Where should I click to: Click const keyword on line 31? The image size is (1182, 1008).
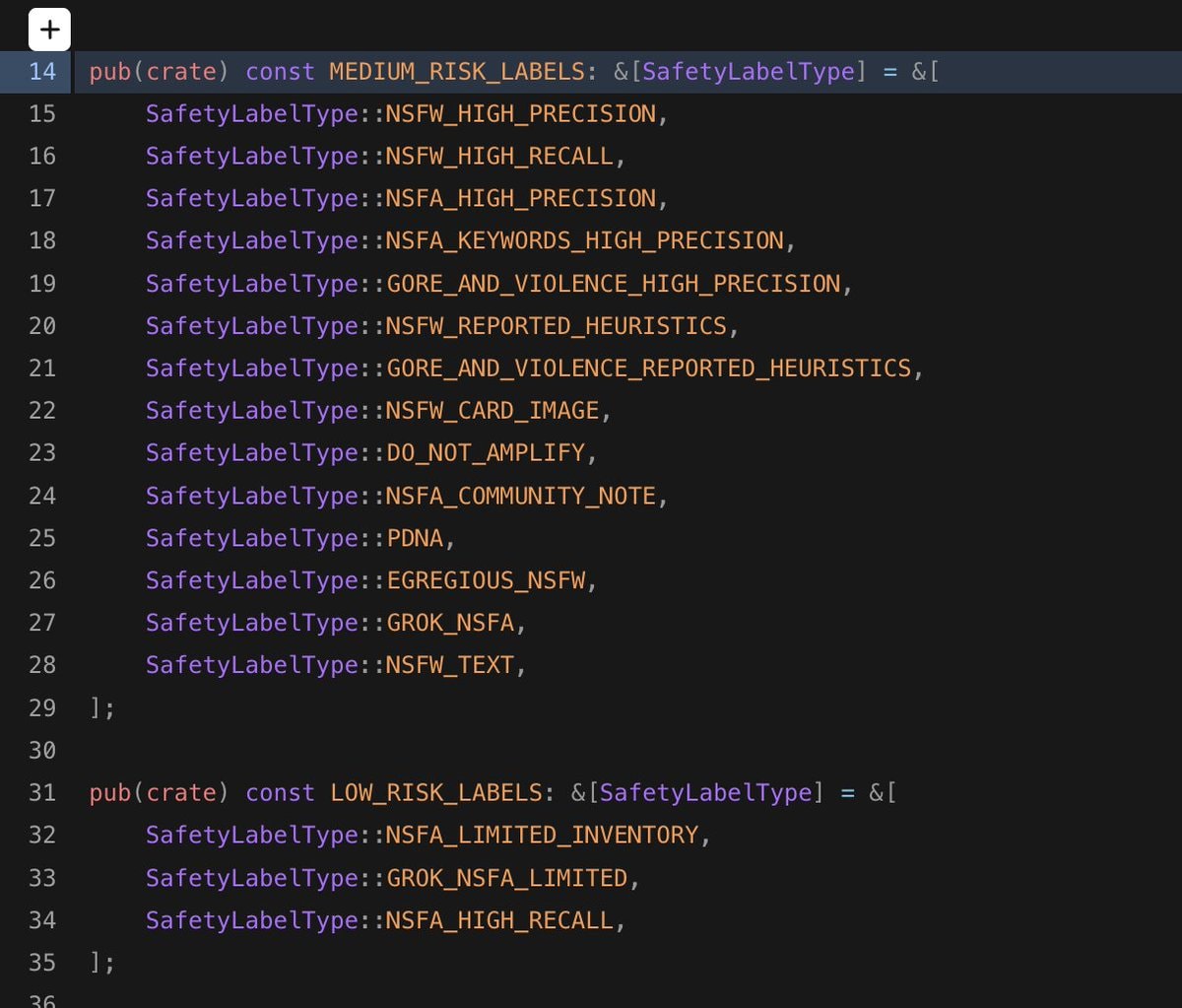280,793
